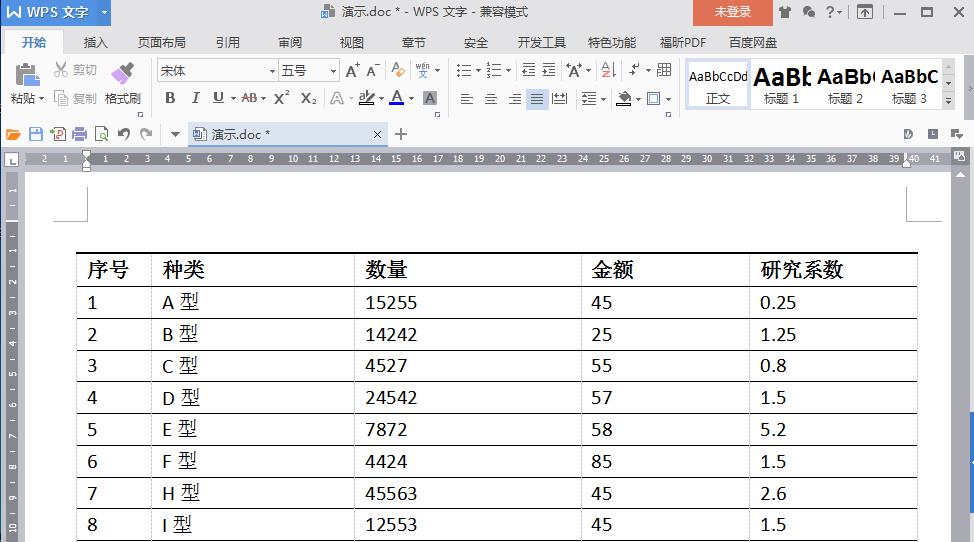Click the text highlight color pen
The image size is (974, 542).
[366, 98]
